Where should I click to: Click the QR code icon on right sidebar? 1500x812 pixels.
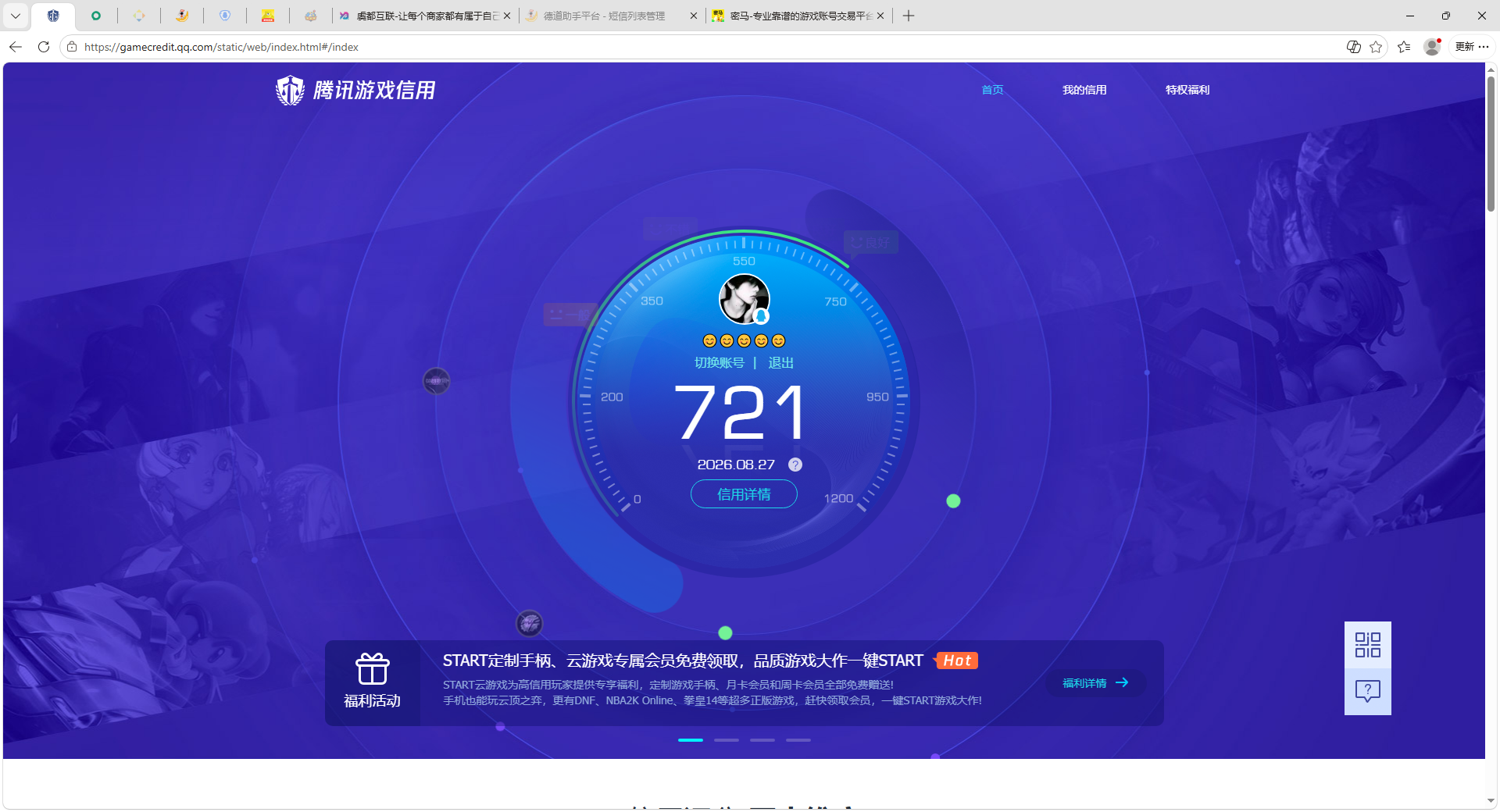tap(1367, 645)
